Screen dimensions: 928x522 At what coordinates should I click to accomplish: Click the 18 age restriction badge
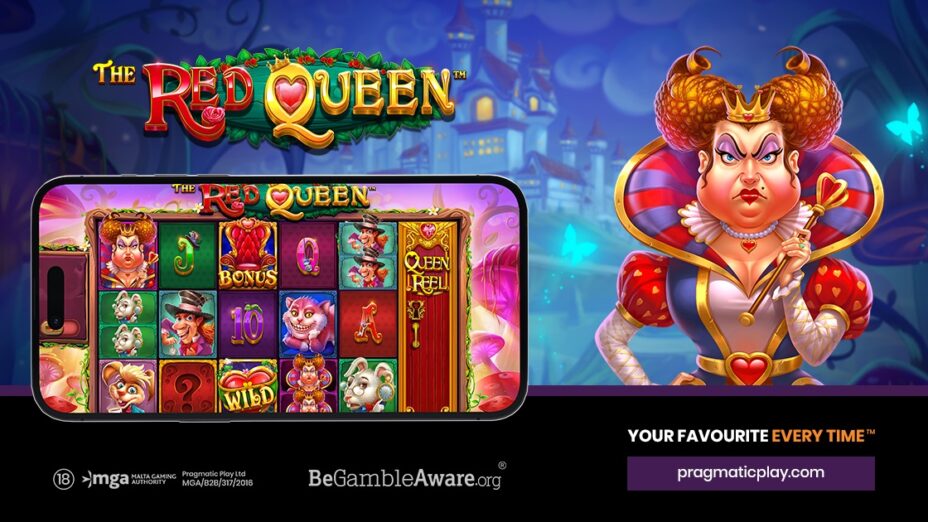pos(63,479)
